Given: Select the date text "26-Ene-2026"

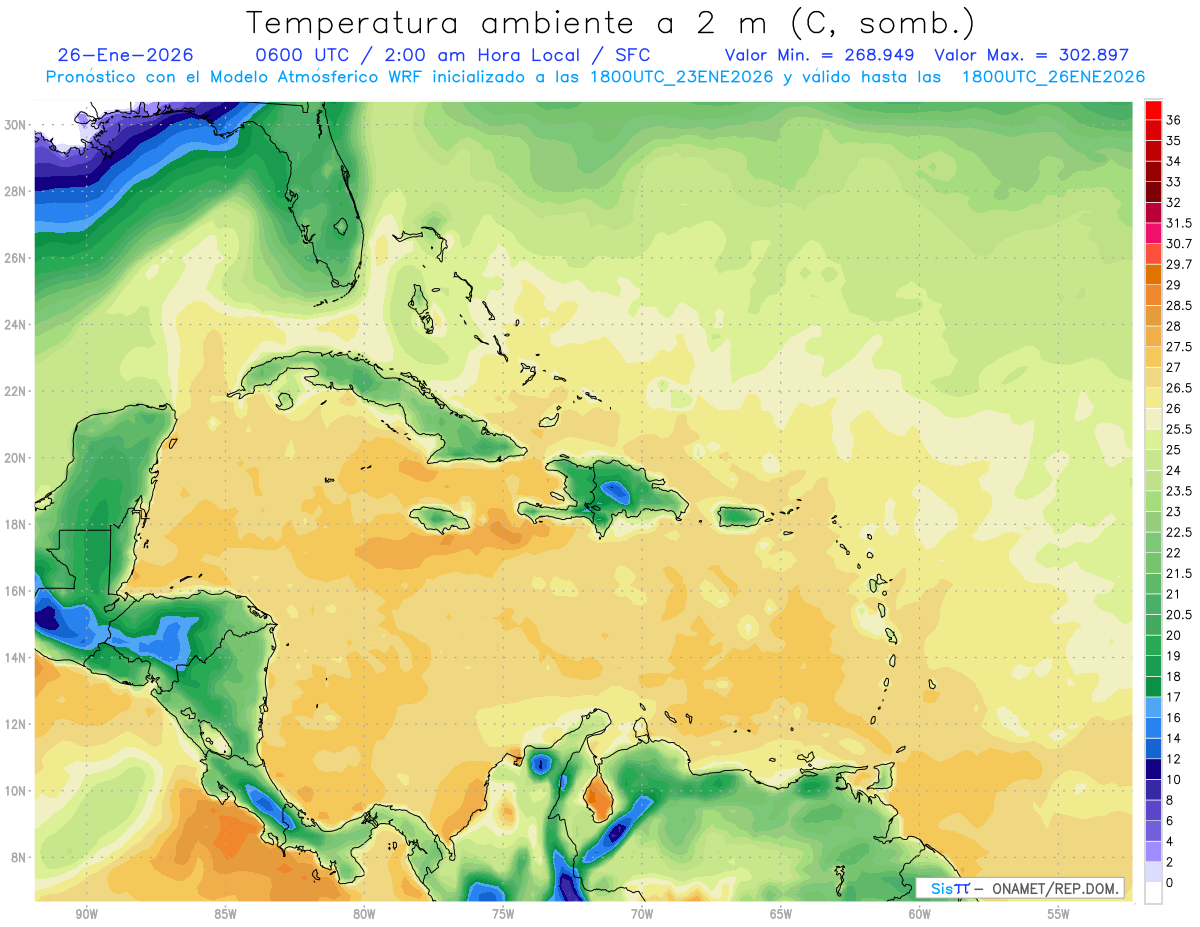Looking at the screenshot, I should 126,55.
